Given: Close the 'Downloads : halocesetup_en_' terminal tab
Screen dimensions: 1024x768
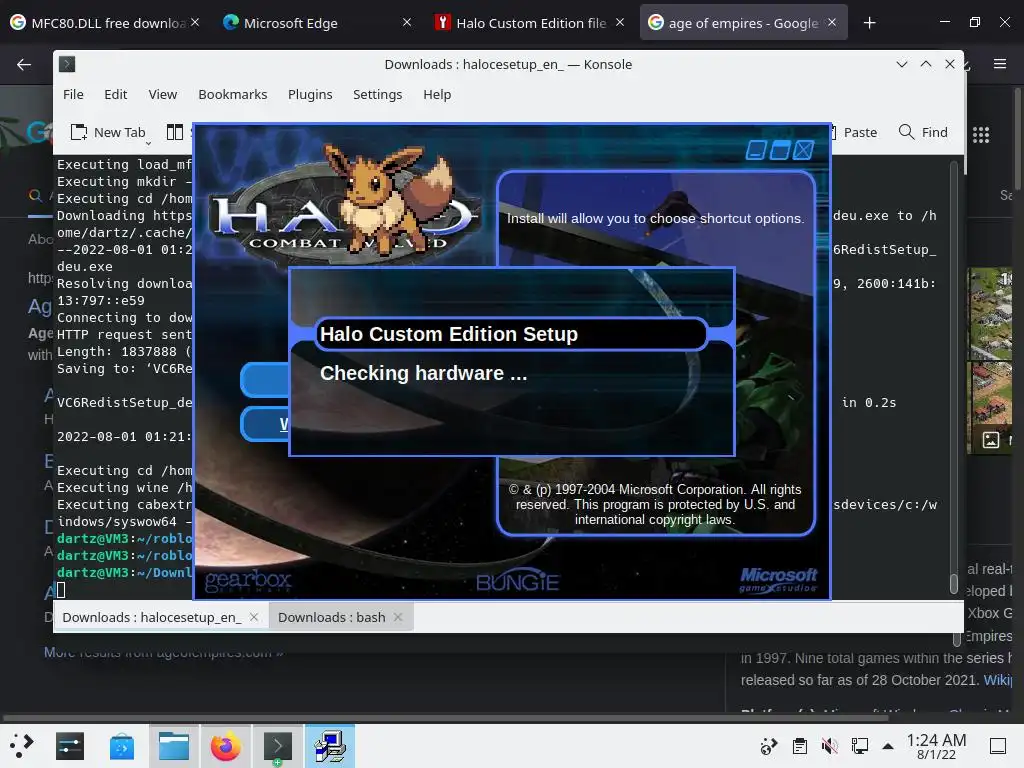Looking at the screenshot, I should coord(254,617).
